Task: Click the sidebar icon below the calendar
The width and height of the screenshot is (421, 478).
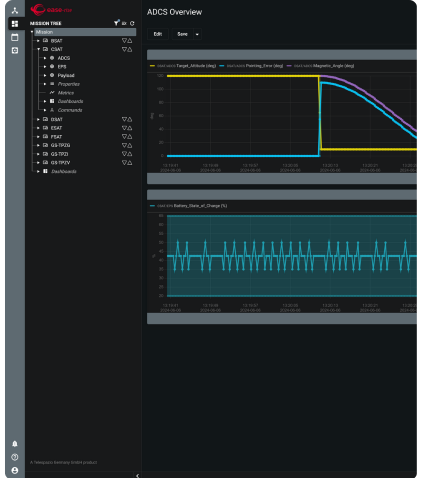Action: [x=15, y=50]
